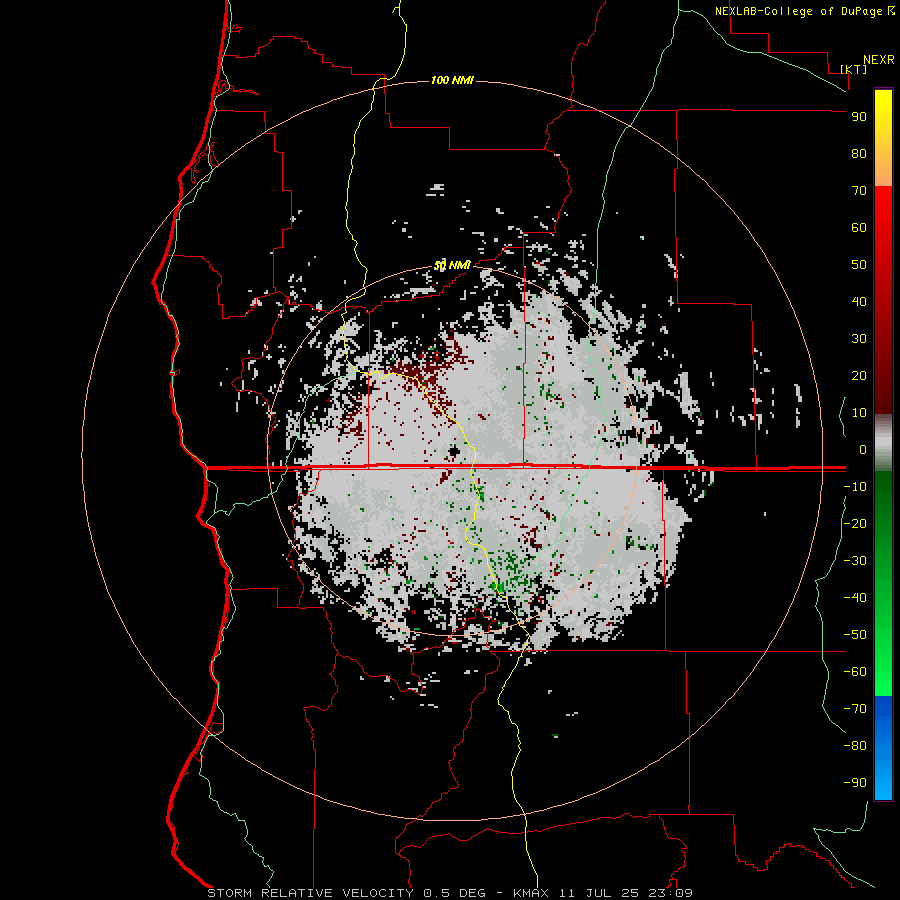Click the "-30" value on velocity scale

pyautogui.click(x=855, y=561)
